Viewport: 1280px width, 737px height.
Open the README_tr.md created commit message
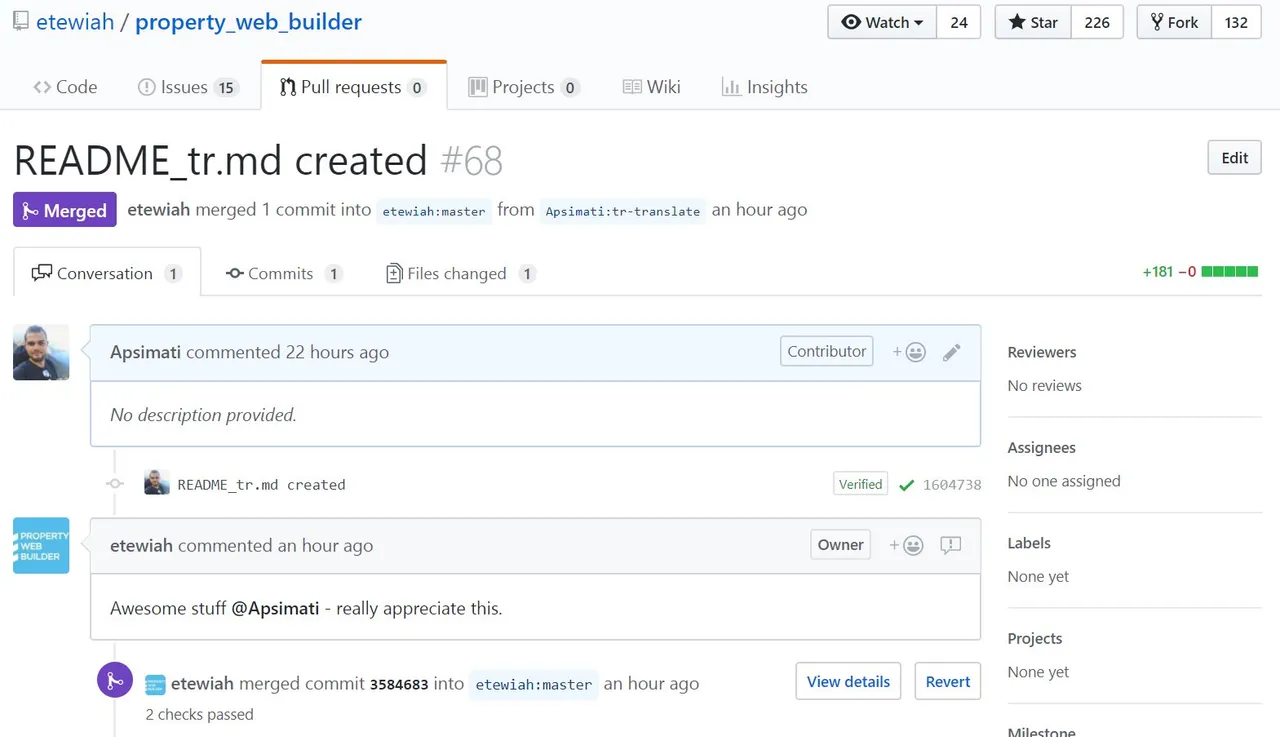click(261, 484)
